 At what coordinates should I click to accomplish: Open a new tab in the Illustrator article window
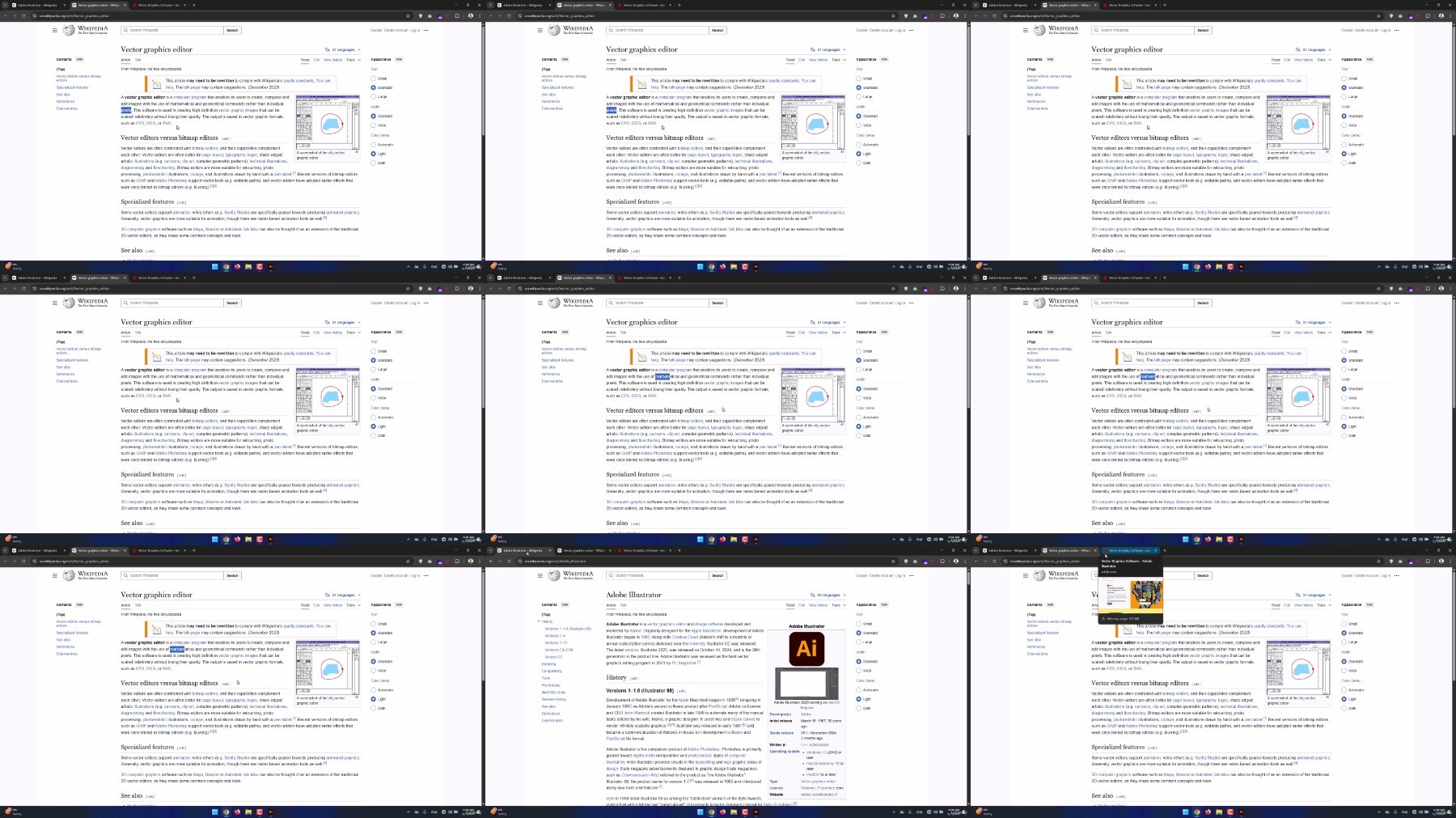tap(679, 550)
